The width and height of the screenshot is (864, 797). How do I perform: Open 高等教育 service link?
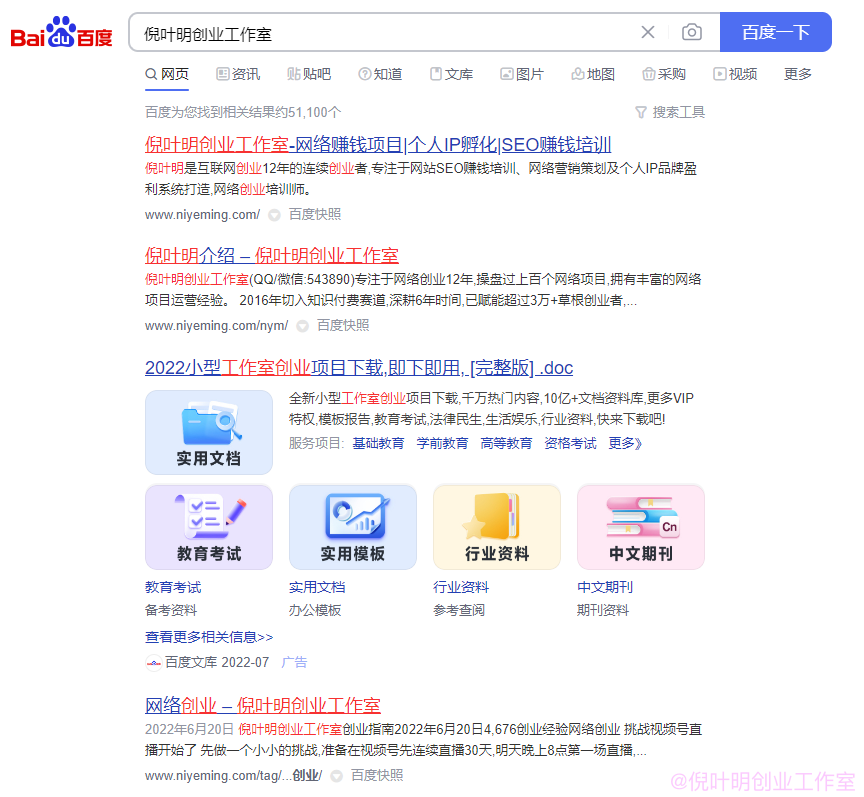[506, 444]
